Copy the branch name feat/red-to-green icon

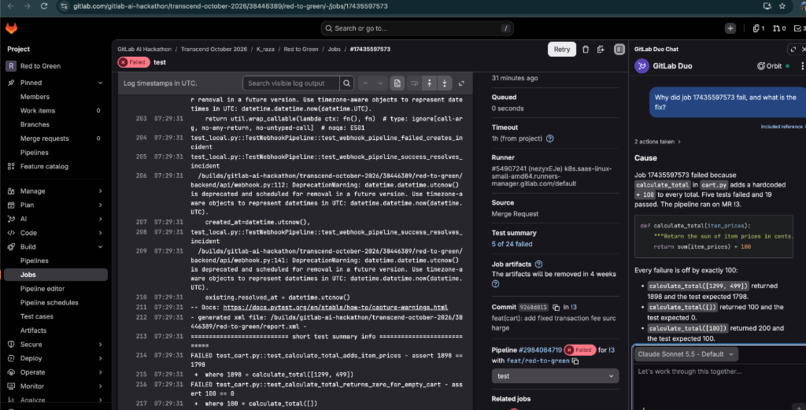(x=575, y=361)
